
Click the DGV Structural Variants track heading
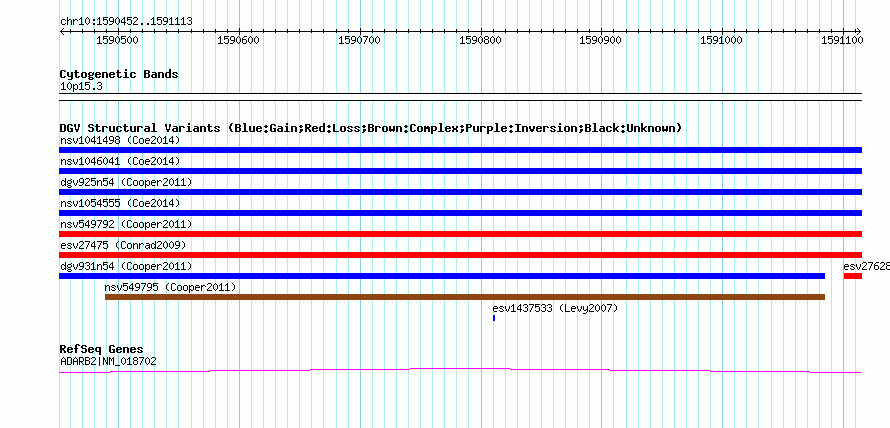(371, 128)
